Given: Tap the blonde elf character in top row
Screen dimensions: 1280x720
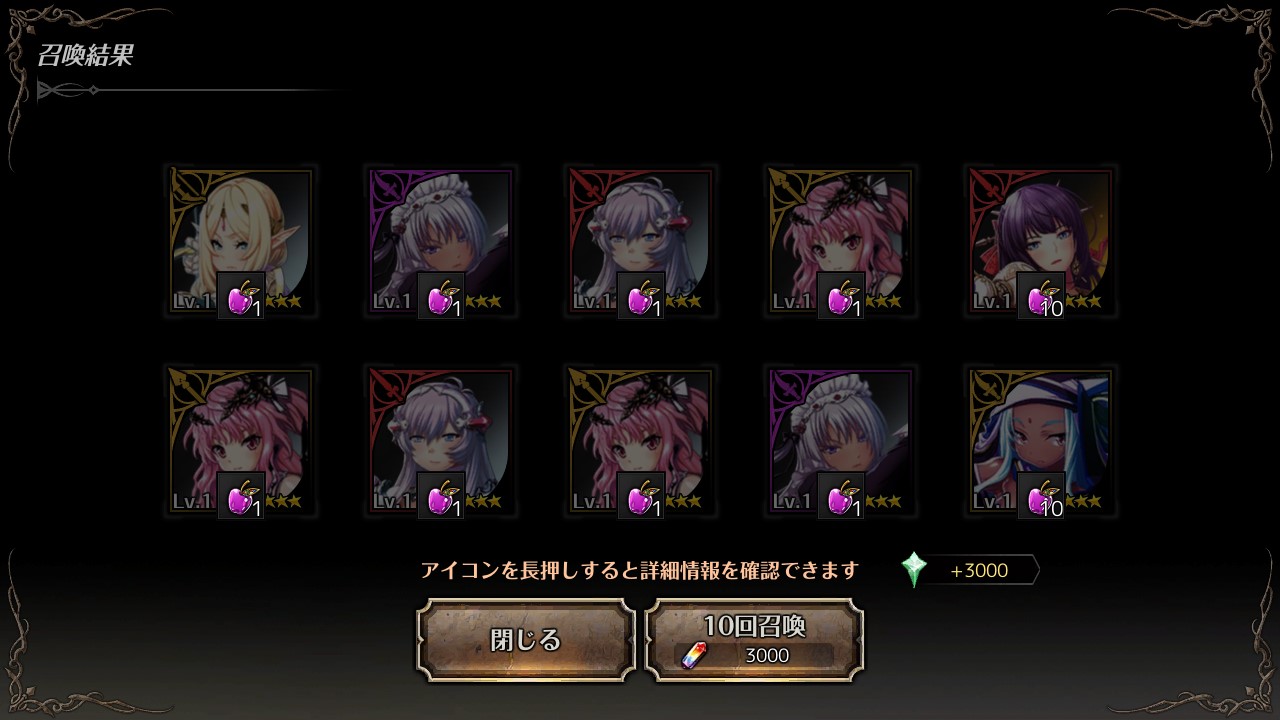Looking at the screenshot, I should click(x=241, y=242).
